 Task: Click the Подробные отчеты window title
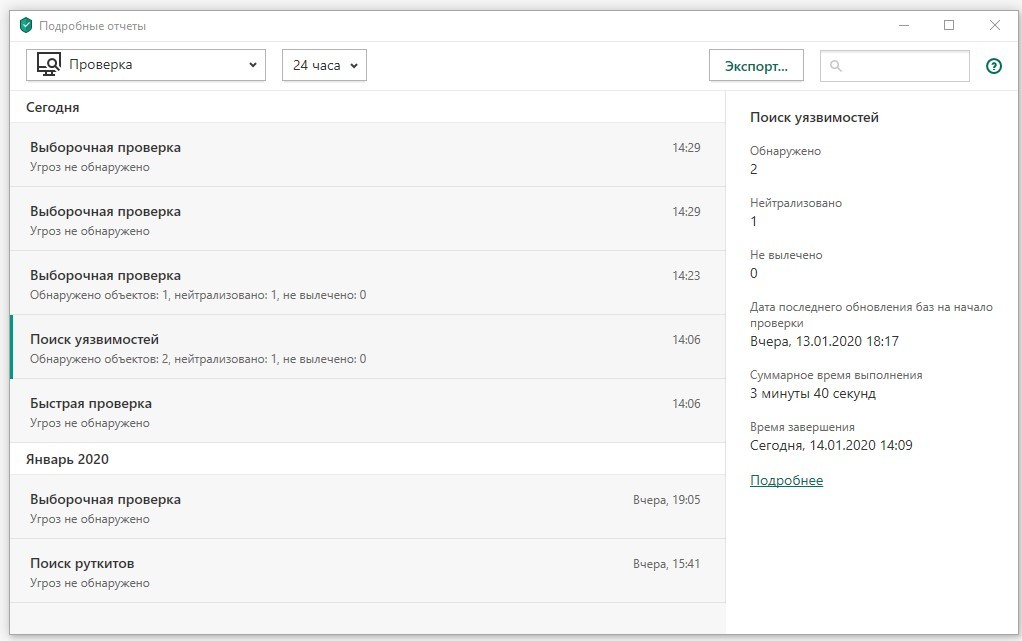click(92, 26)
